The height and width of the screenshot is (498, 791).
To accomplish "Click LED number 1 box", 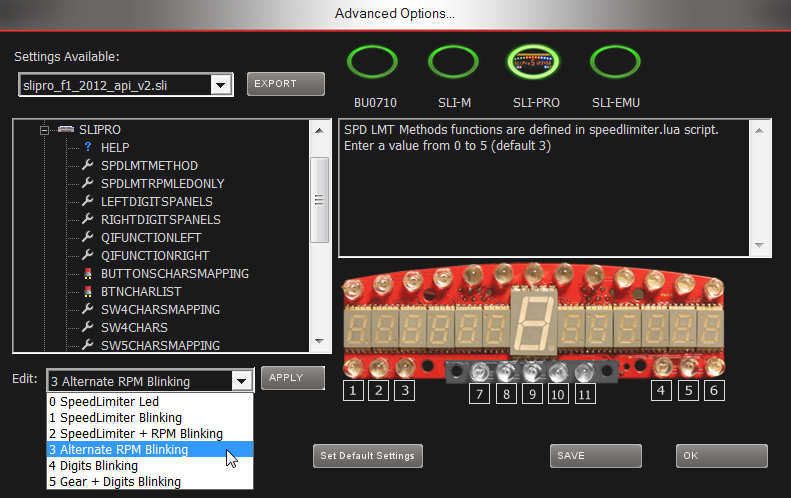I will pyautogui.click(x=353, y=391).
